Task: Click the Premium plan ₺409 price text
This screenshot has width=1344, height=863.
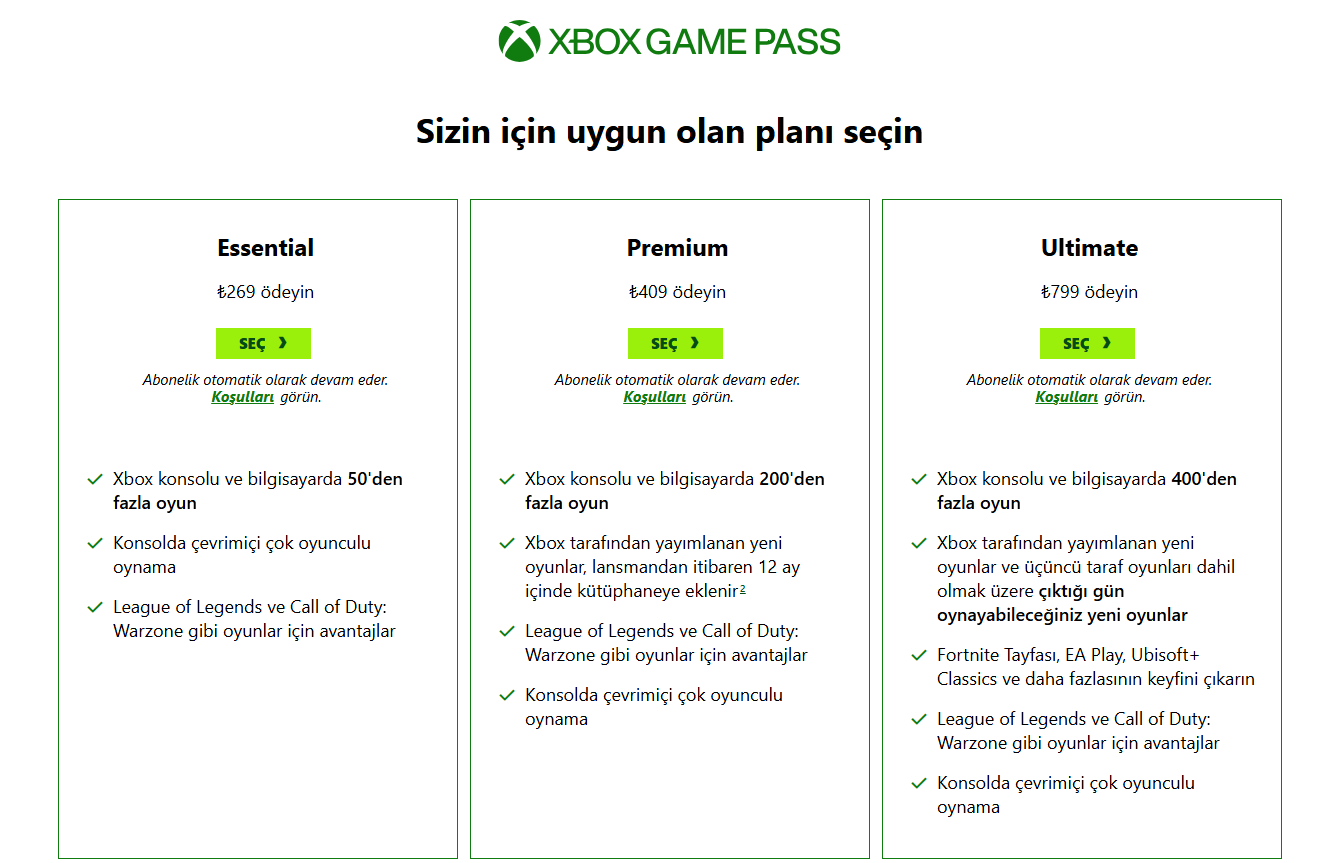Action: (x=677, y=292)
